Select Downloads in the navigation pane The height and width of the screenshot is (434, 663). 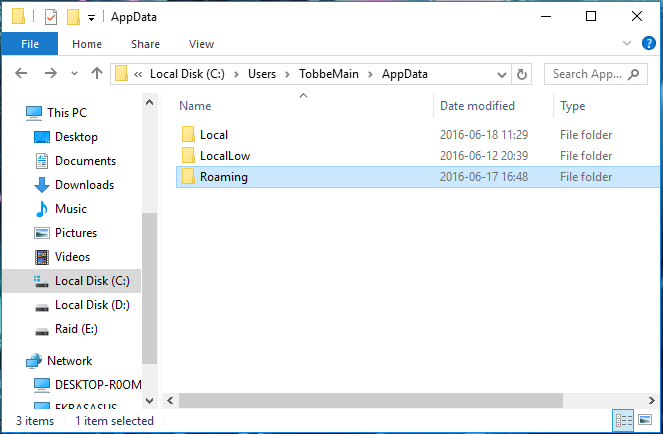(x=84, y=185)
